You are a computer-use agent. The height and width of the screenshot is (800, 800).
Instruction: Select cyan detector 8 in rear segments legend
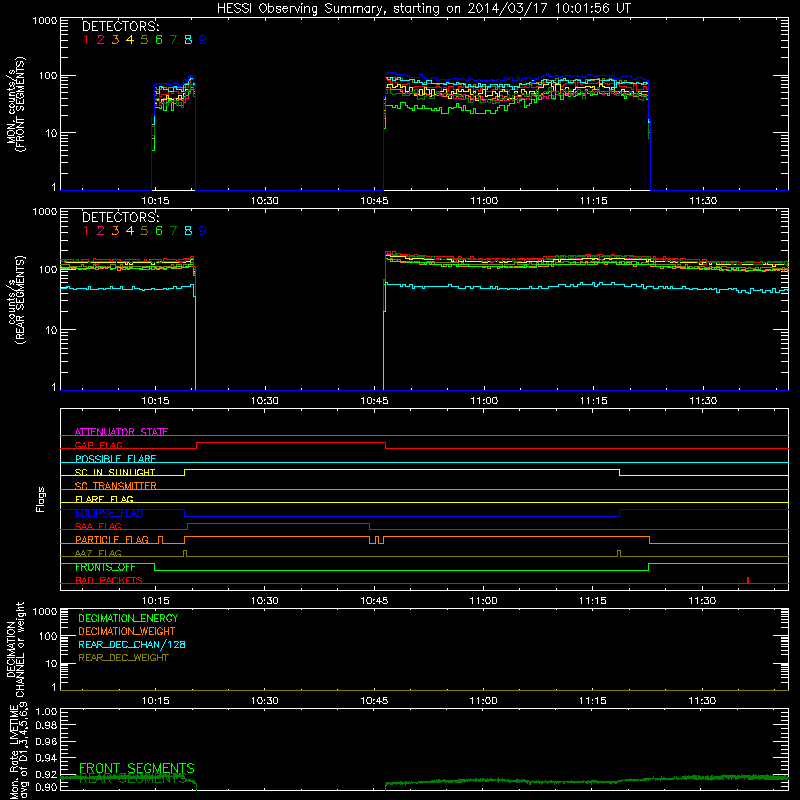(188, 231)
